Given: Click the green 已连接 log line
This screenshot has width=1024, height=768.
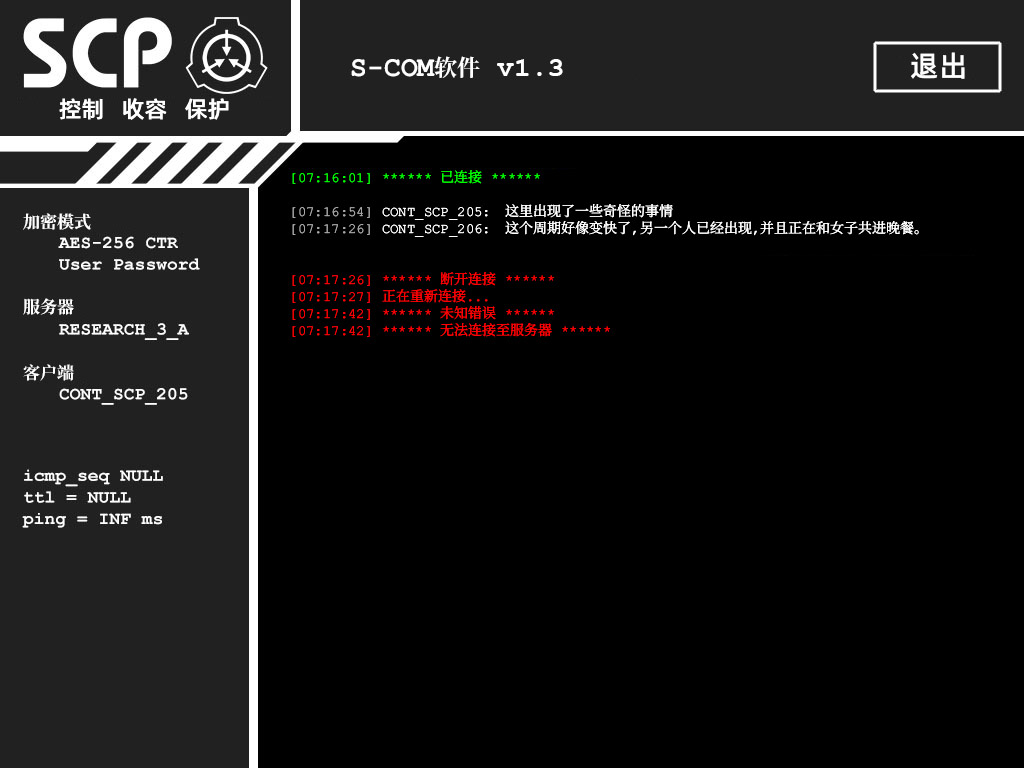Looking at the screenshot, I should tap(415, 177).
